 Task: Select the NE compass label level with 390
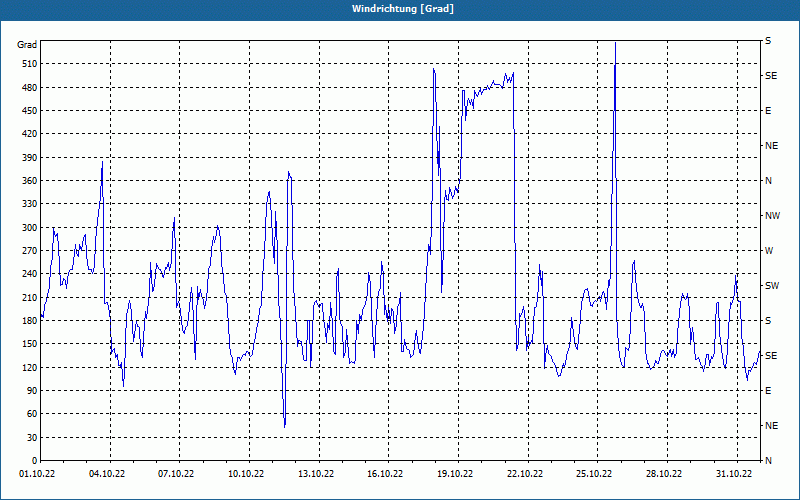[771, 146]
